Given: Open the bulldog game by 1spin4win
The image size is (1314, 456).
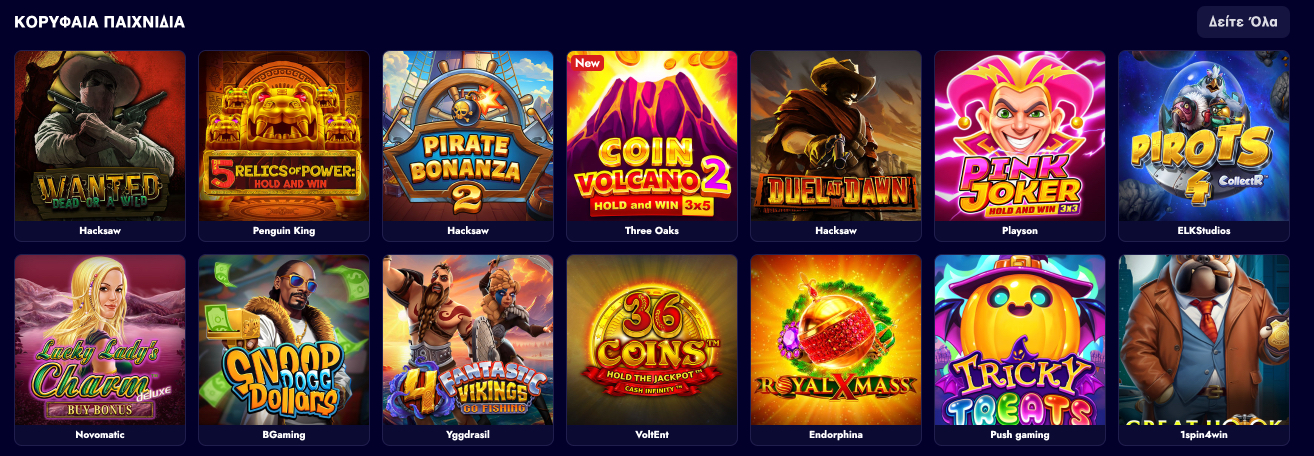Looking at the screenshot, I should pyautogui.click(x=1204, y=340).
